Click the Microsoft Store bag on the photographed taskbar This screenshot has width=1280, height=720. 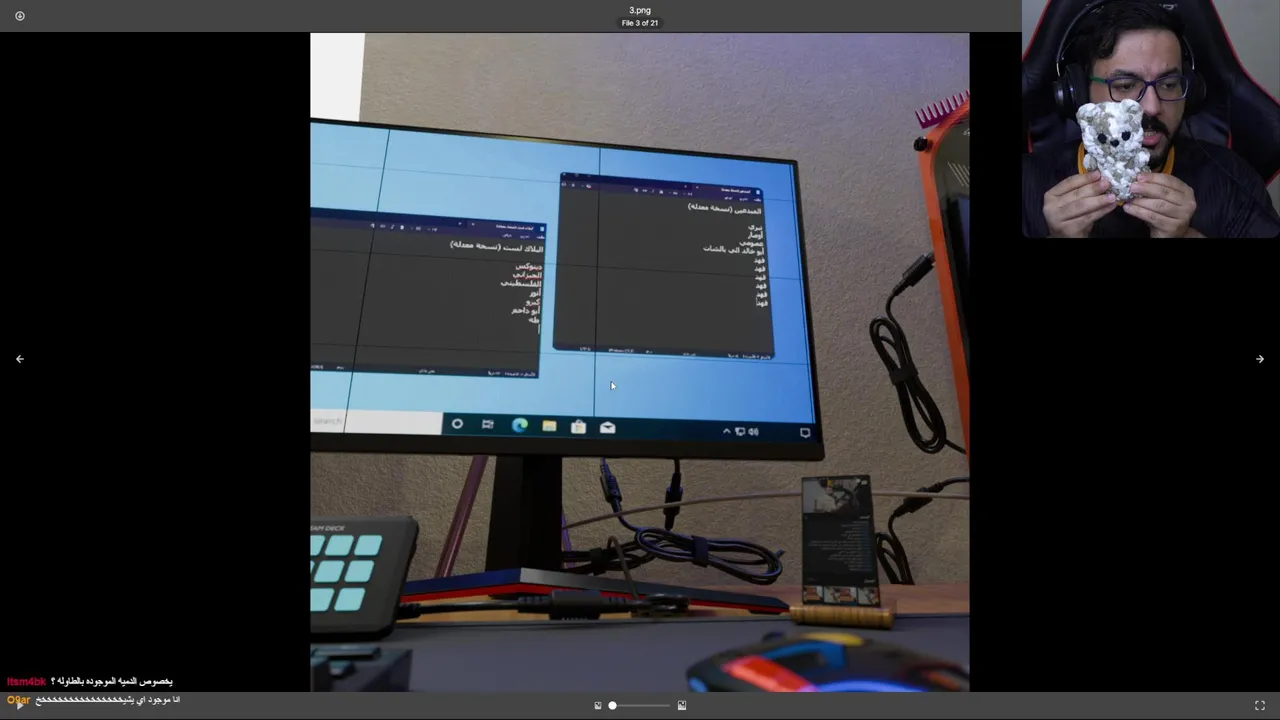click(578, 427)
